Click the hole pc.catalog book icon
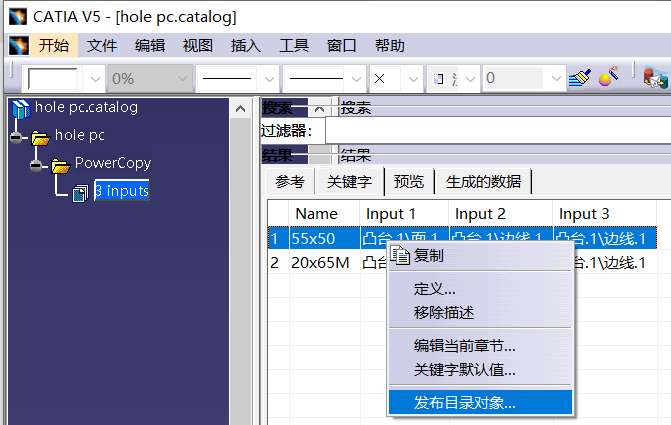This screenshot has width=671, height=425. coord(21,109)
